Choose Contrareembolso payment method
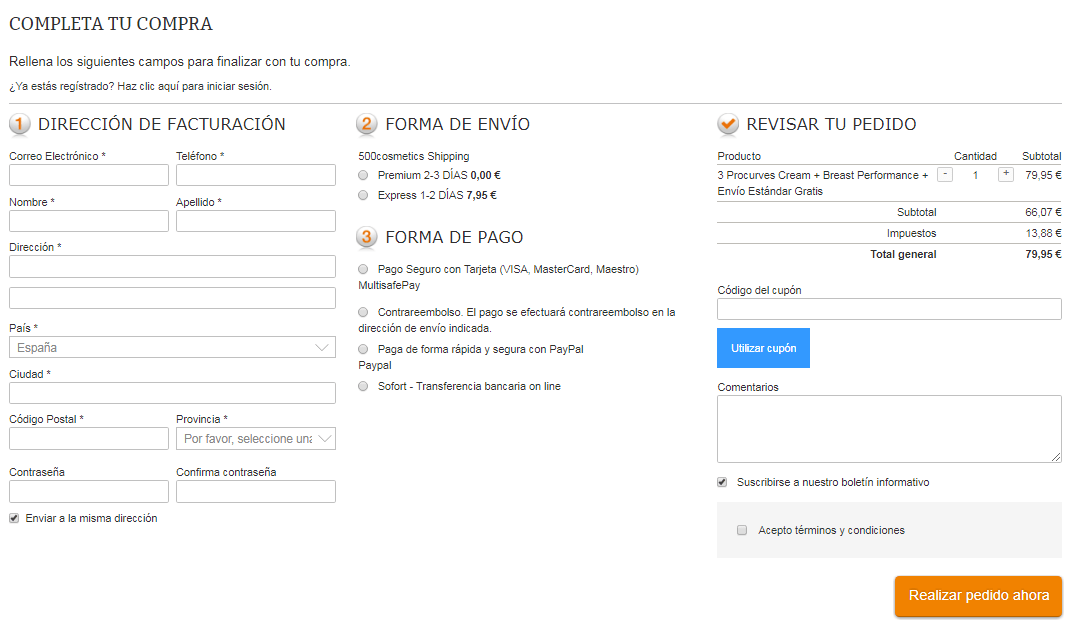This screenshot has height=636, width=1089. pyautogui.click(x=363, y=312)
